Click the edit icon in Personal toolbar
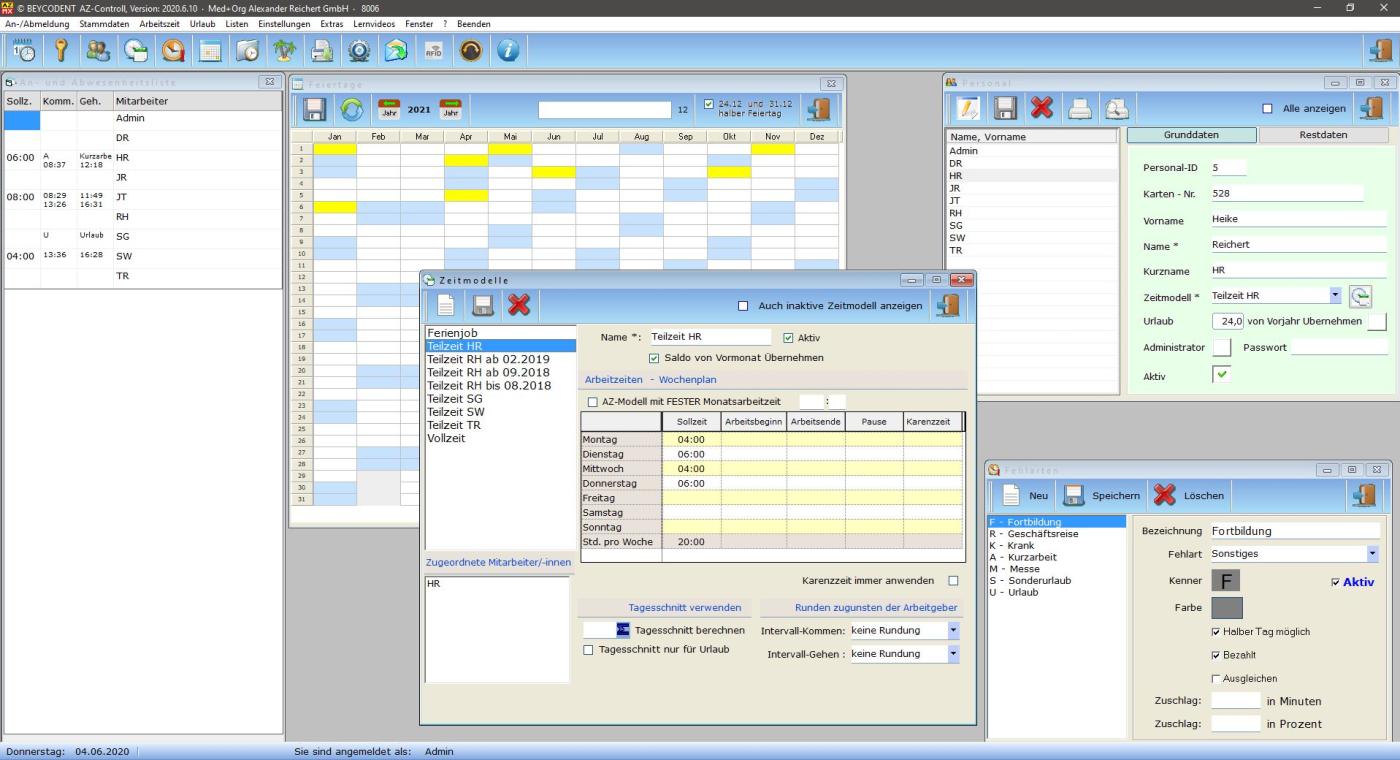 click(968, 109)
